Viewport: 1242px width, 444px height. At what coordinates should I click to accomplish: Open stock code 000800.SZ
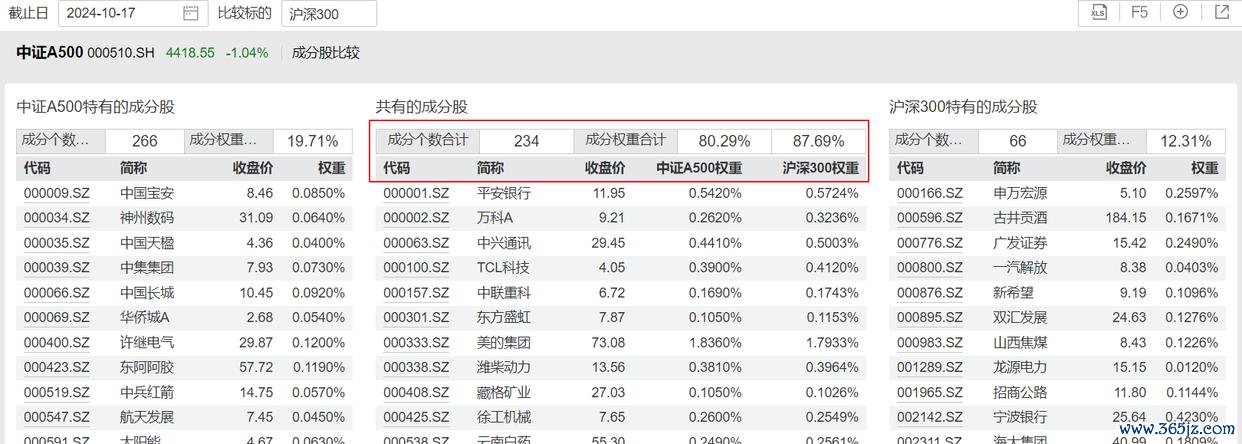pyautogui.click(x=930, y=267)
